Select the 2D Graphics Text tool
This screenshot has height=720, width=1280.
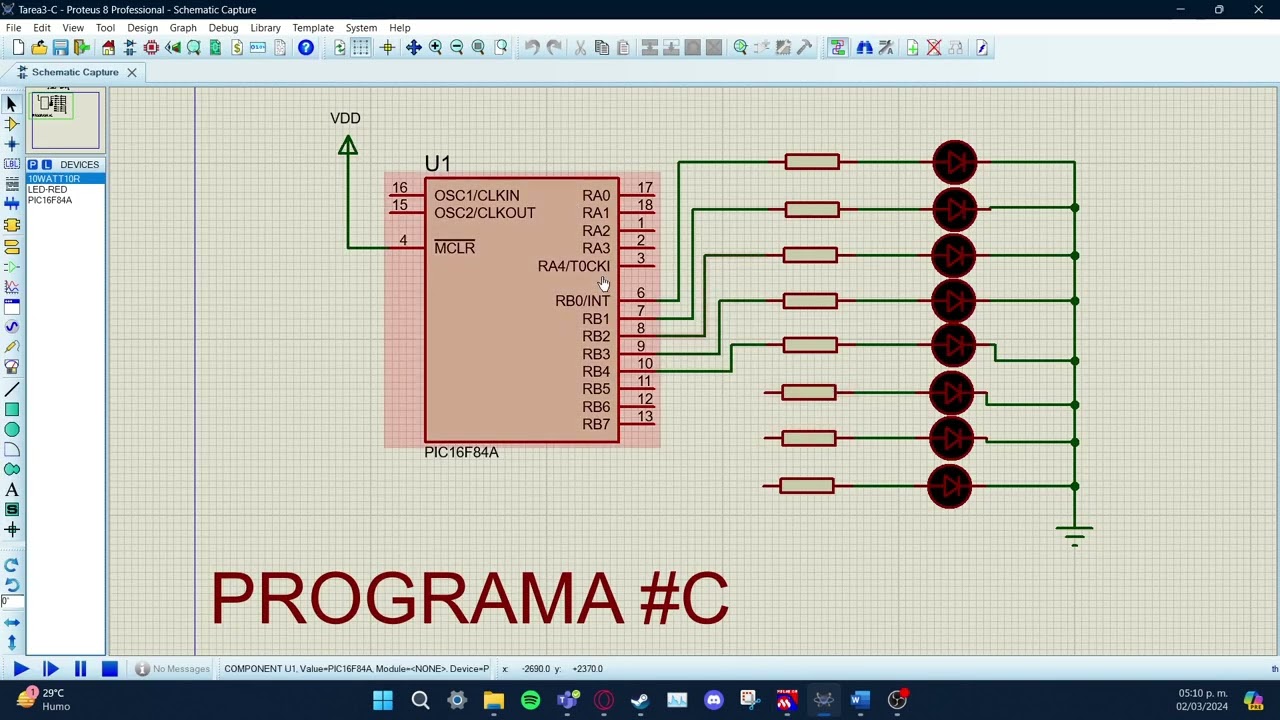[x=12, y=490]
